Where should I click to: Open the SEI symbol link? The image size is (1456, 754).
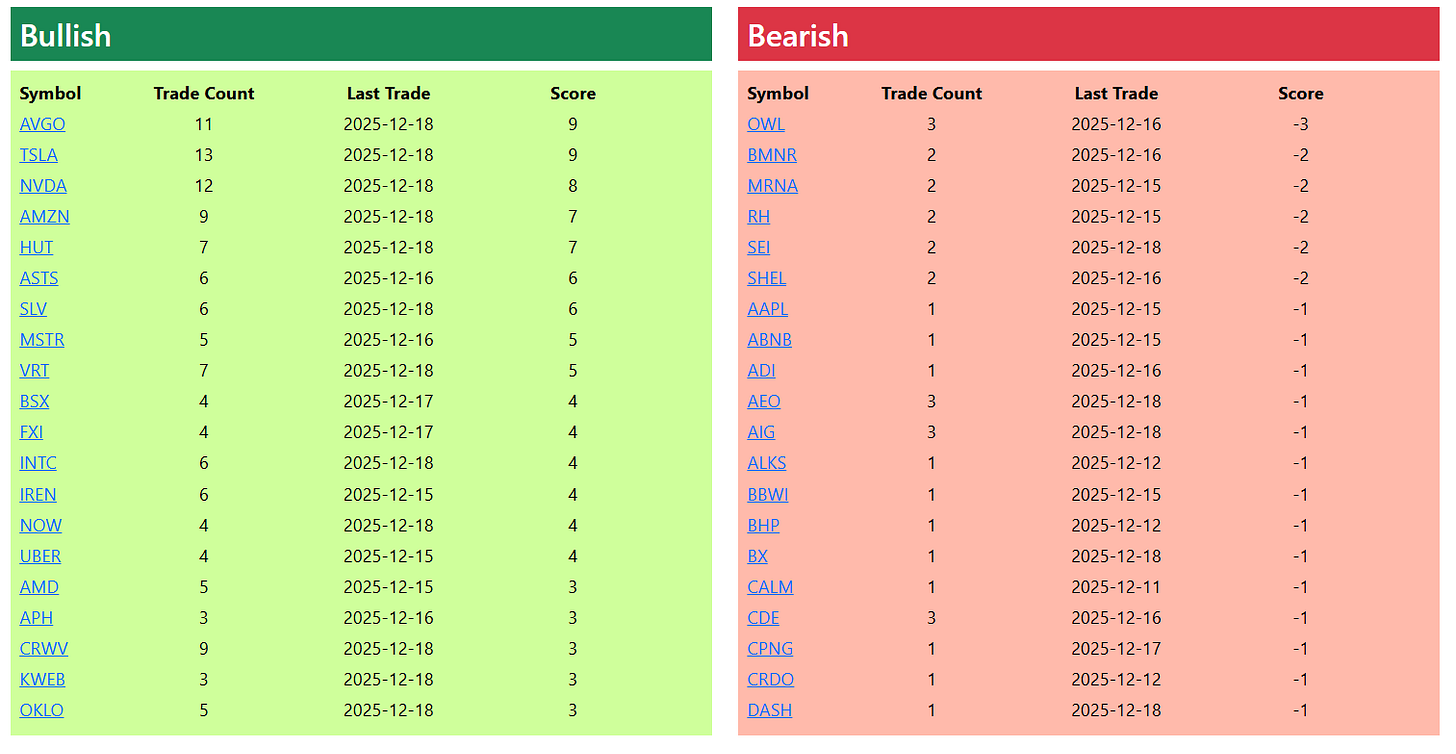pos(759,248)
